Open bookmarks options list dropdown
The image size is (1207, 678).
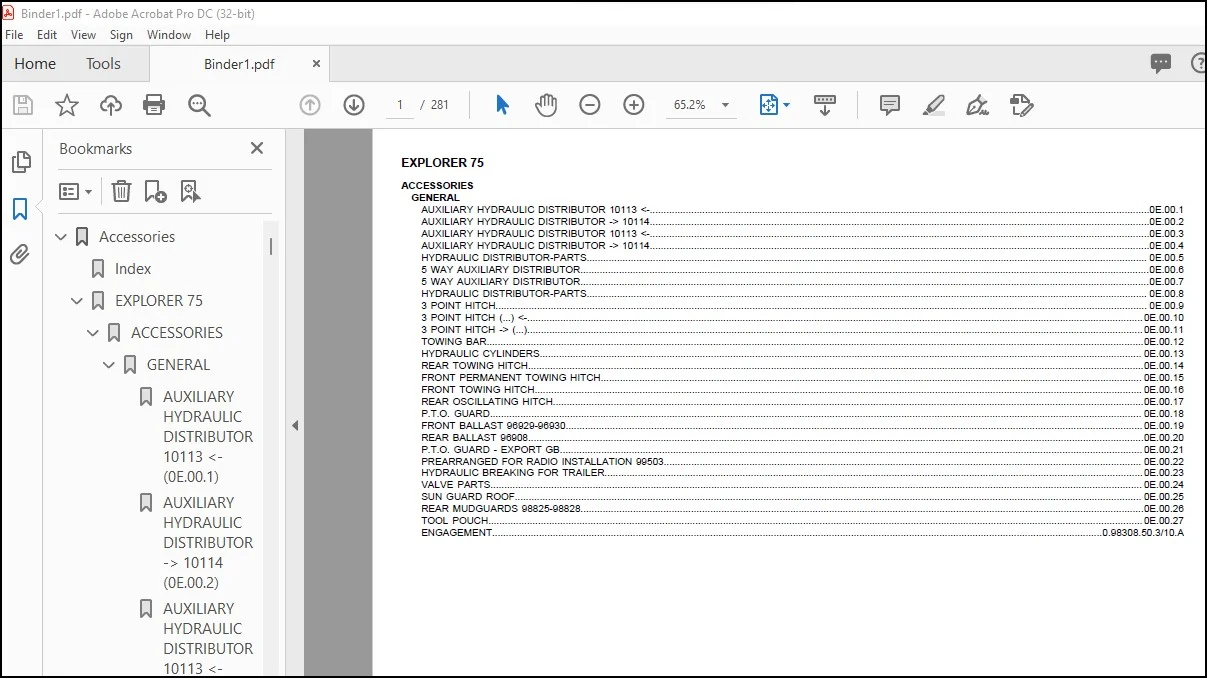(76, 191)
